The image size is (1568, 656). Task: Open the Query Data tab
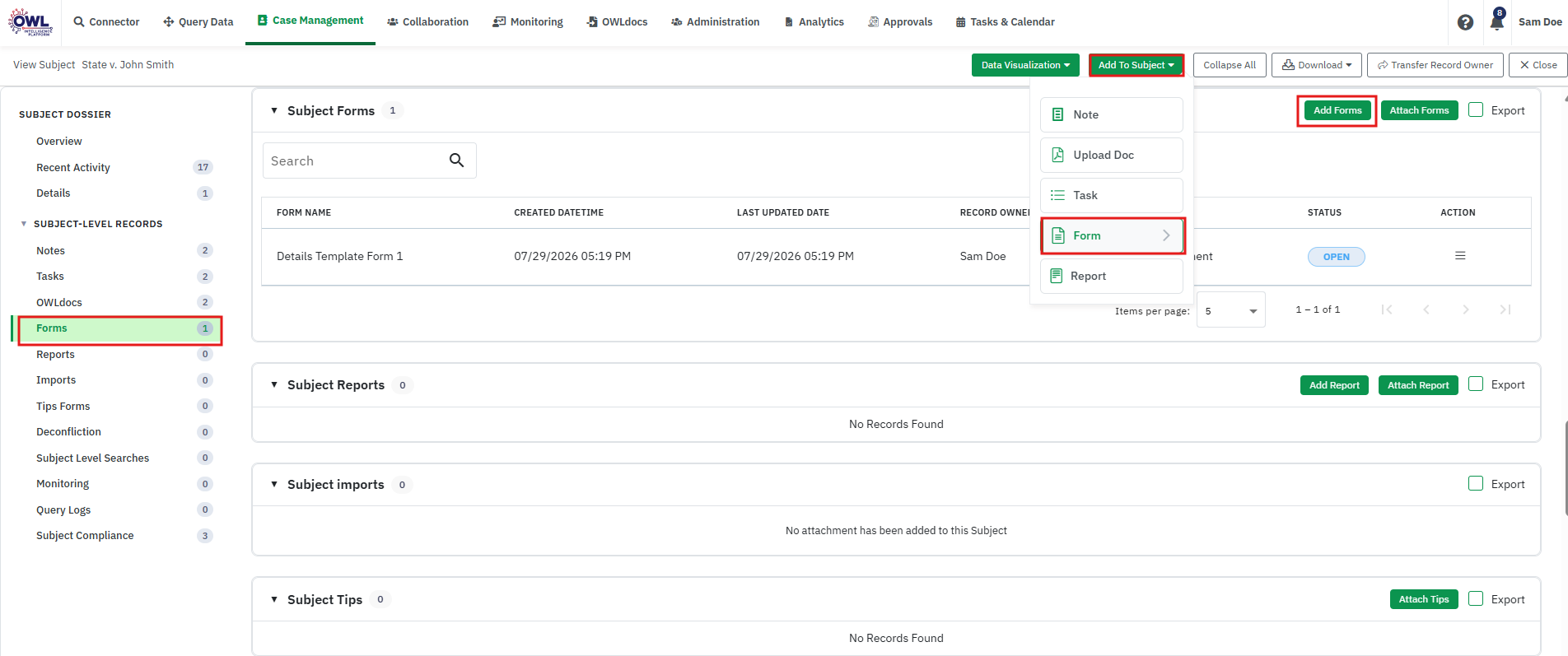pos(198,22)
